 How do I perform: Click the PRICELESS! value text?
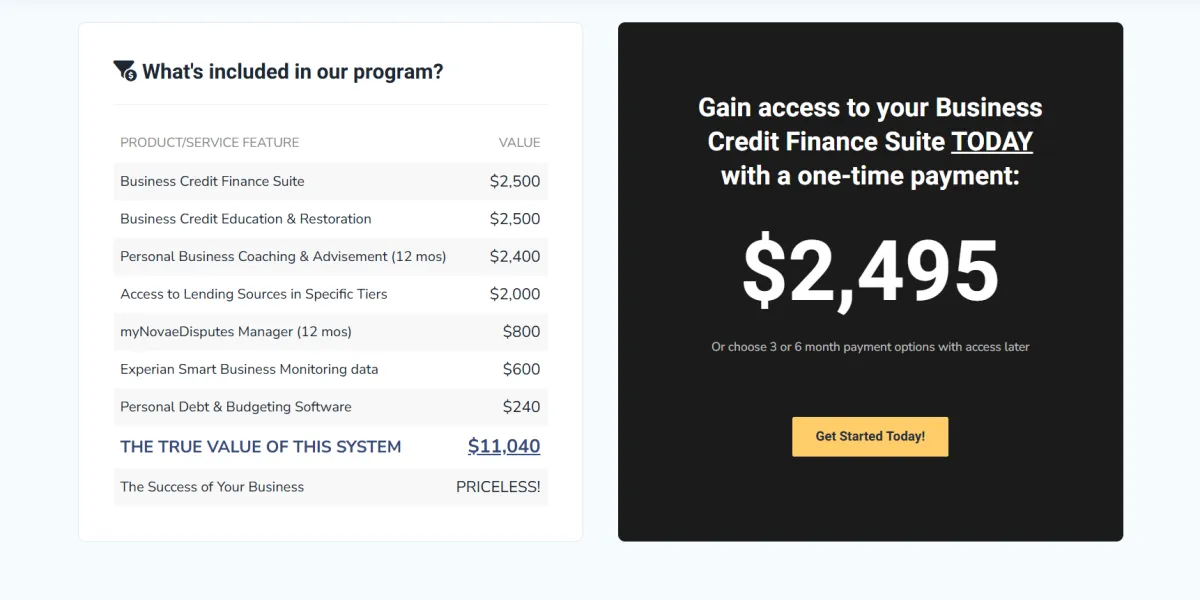coord(498,487)
